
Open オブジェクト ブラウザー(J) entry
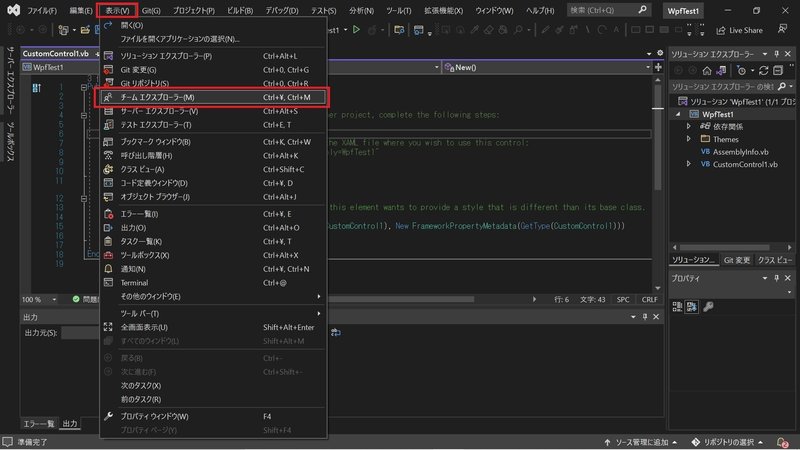point(212,197)
